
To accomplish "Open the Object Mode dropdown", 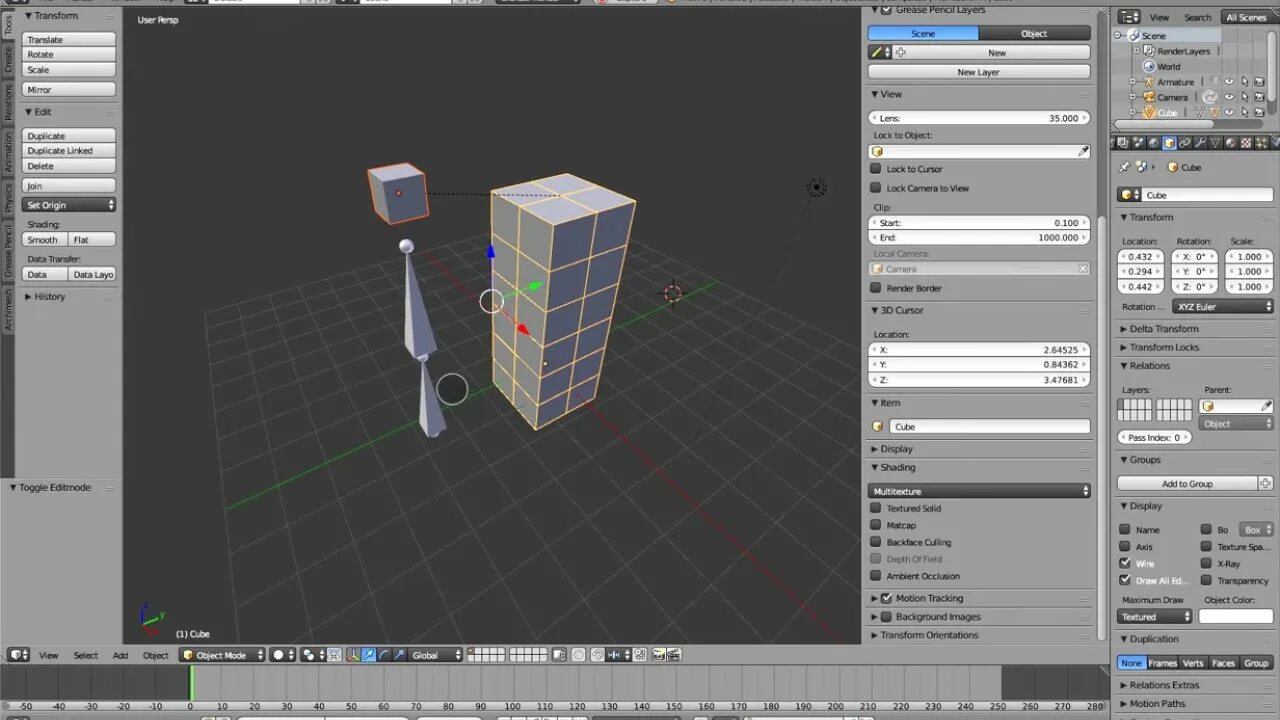I will pos(222,655).
